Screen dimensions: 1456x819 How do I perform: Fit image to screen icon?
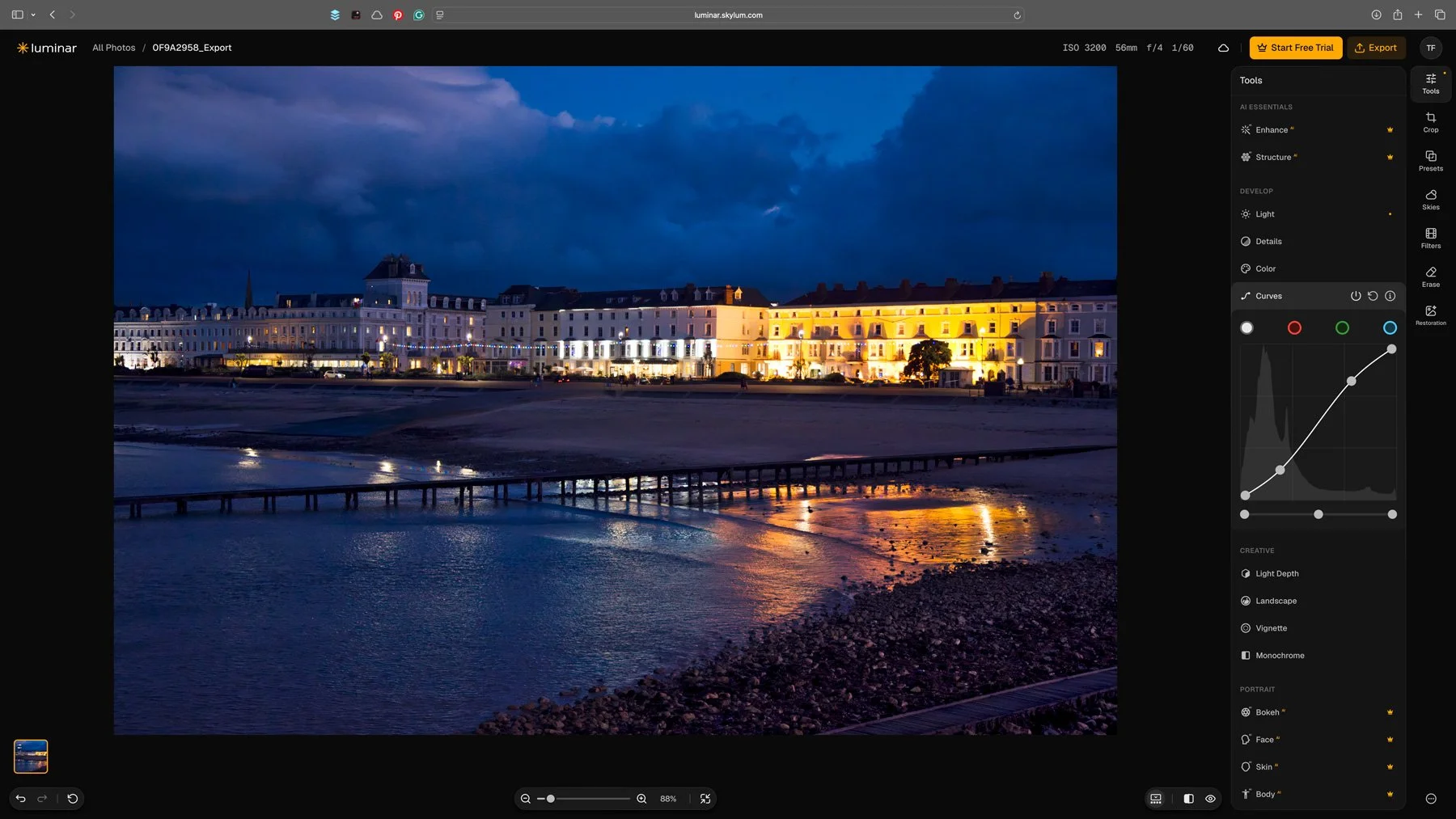pyautogui.click(x=705, y=799)
